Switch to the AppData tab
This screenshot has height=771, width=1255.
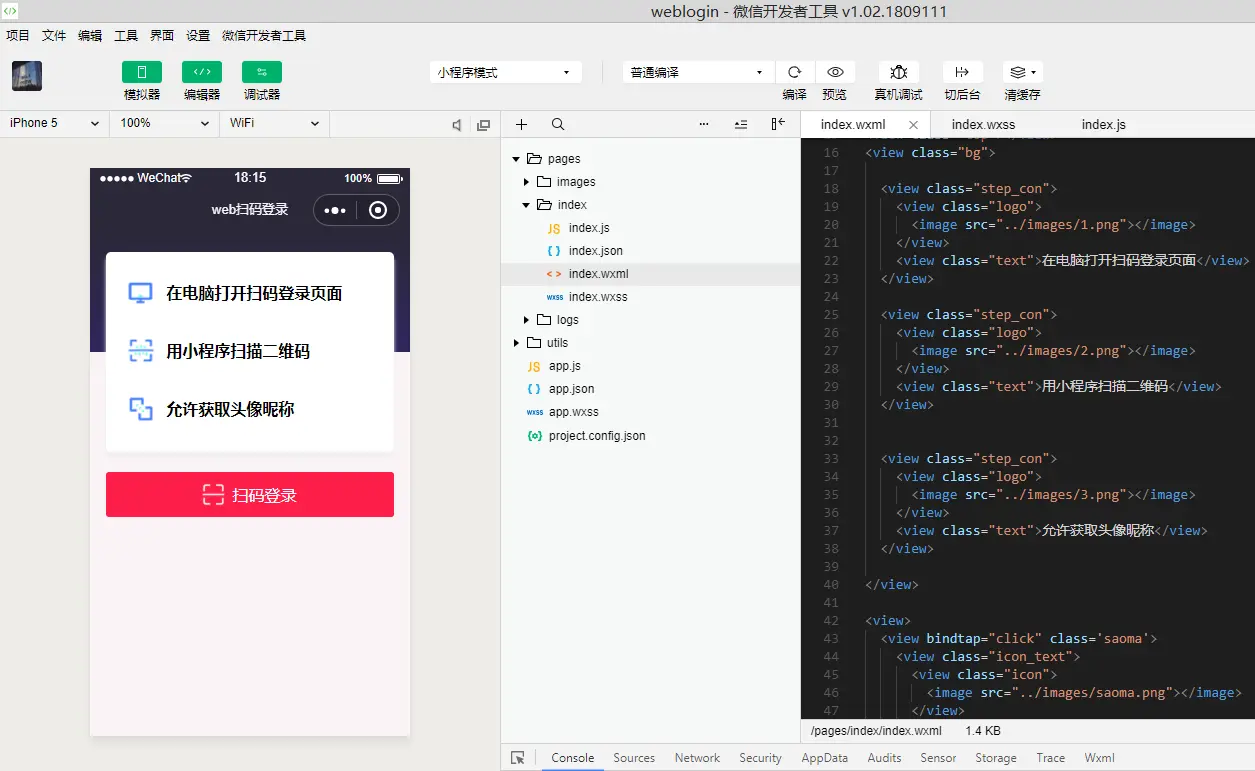[824, 758]
